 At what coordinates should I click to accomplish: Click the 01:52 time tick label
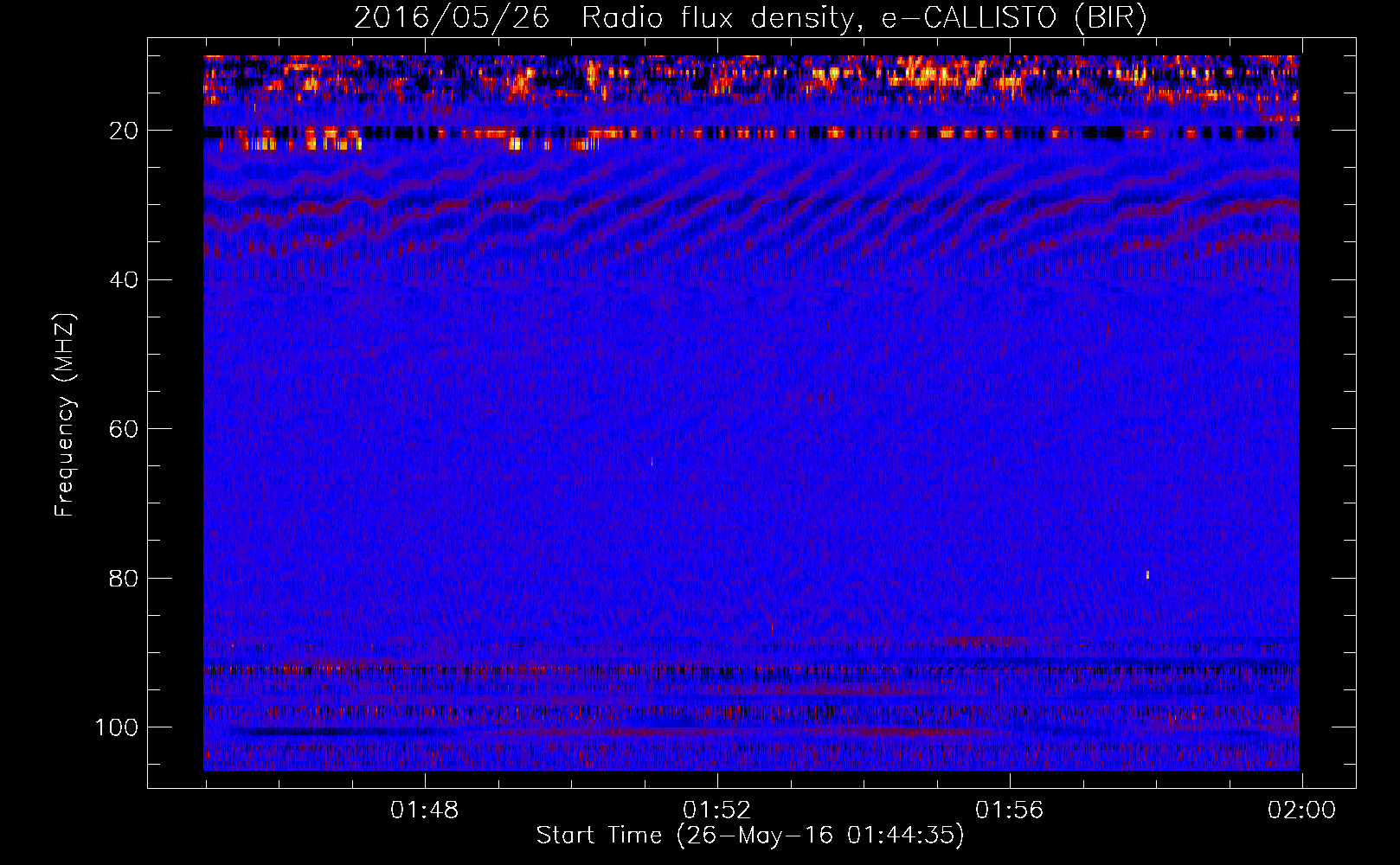717,811
